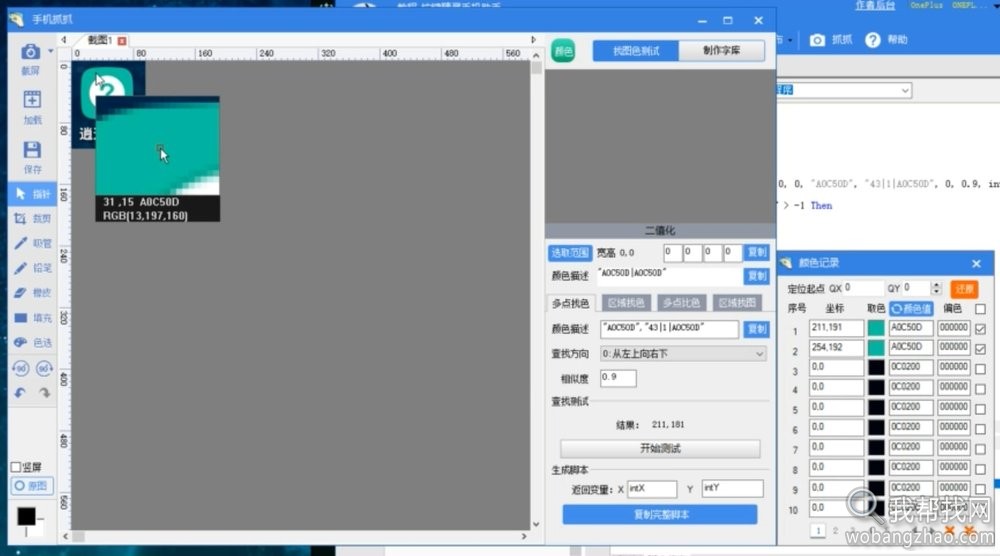This screenshot has width=1000, height=556.
Task: Click row 3 black color swatch
Action: click(x=876, y=368)
